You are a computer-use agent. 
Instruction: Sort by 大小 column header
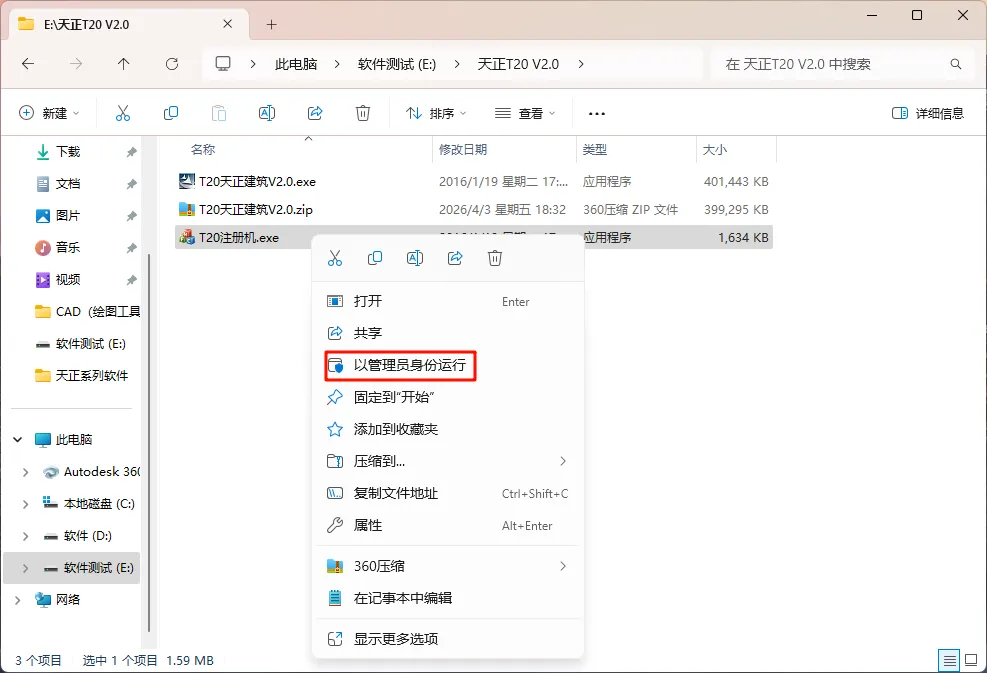(714, 149)
